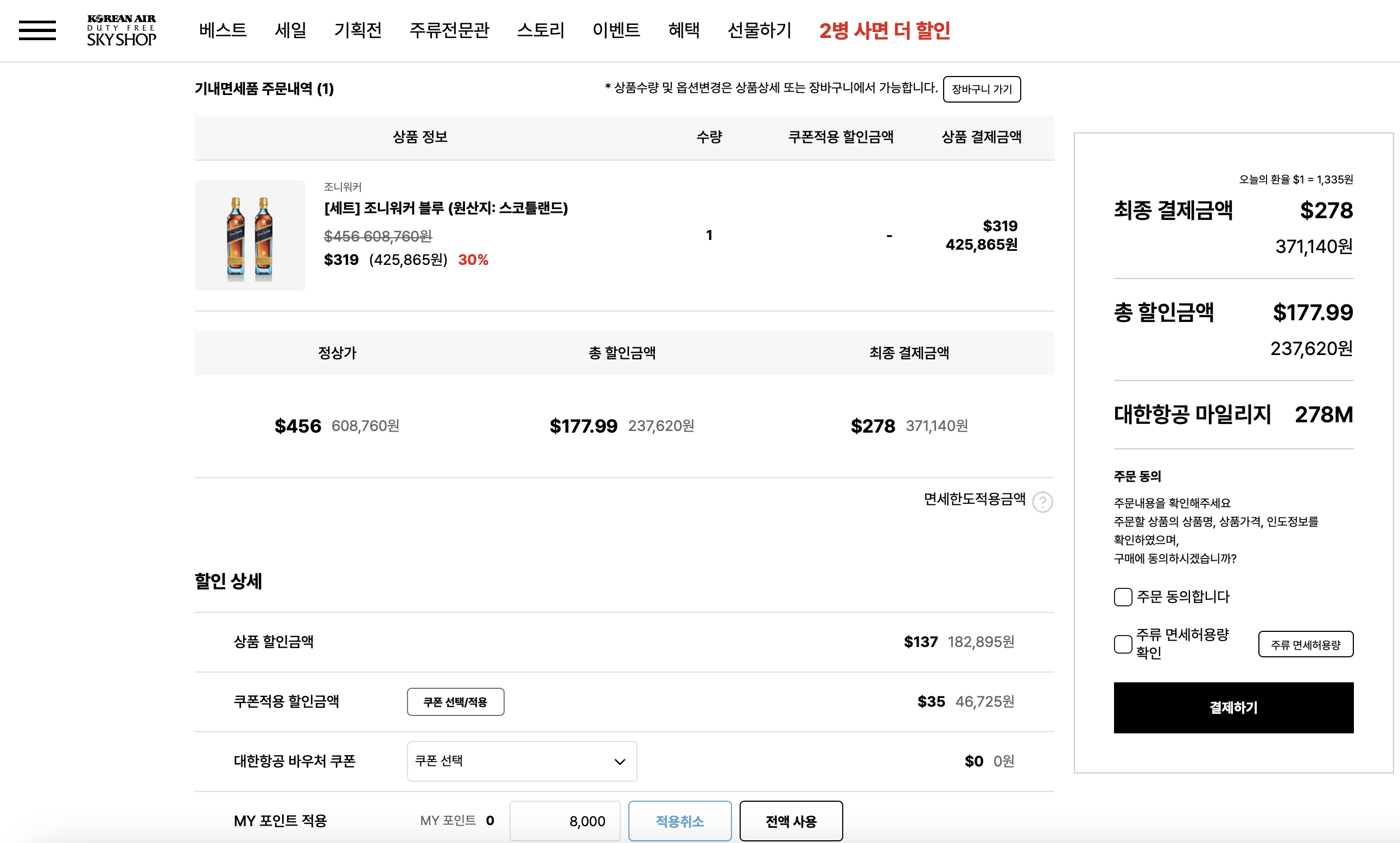
Task: Check the 주류 면세허용량 확인 checkbox
Action: click(1123, 644)
